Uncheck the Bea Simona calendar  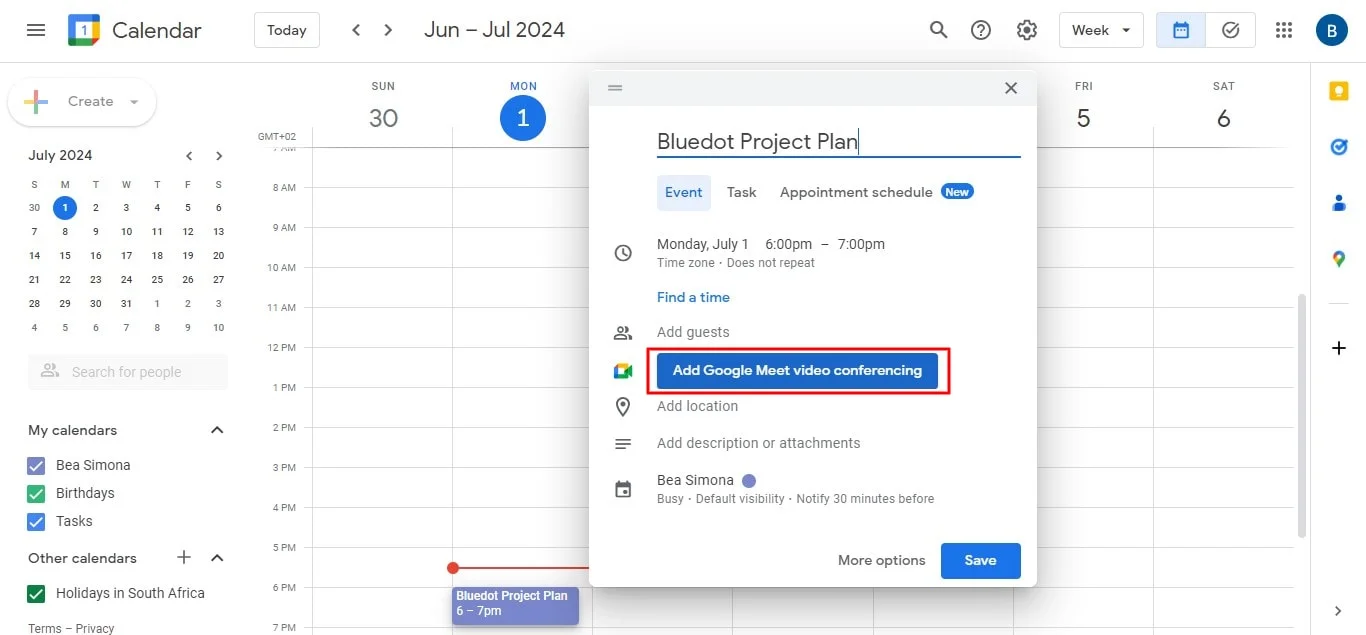[x=37, y=464]
